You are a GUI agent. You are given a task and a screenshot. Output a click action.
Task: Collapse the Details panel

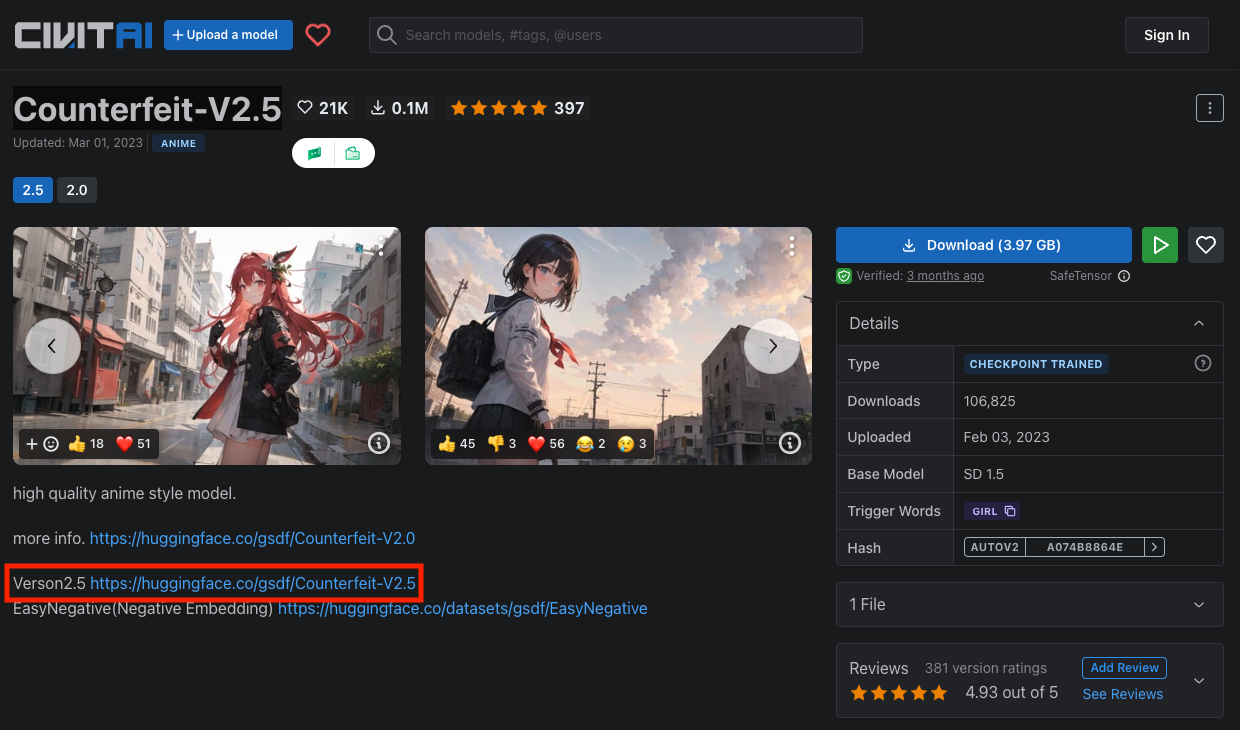point(1199,324)
